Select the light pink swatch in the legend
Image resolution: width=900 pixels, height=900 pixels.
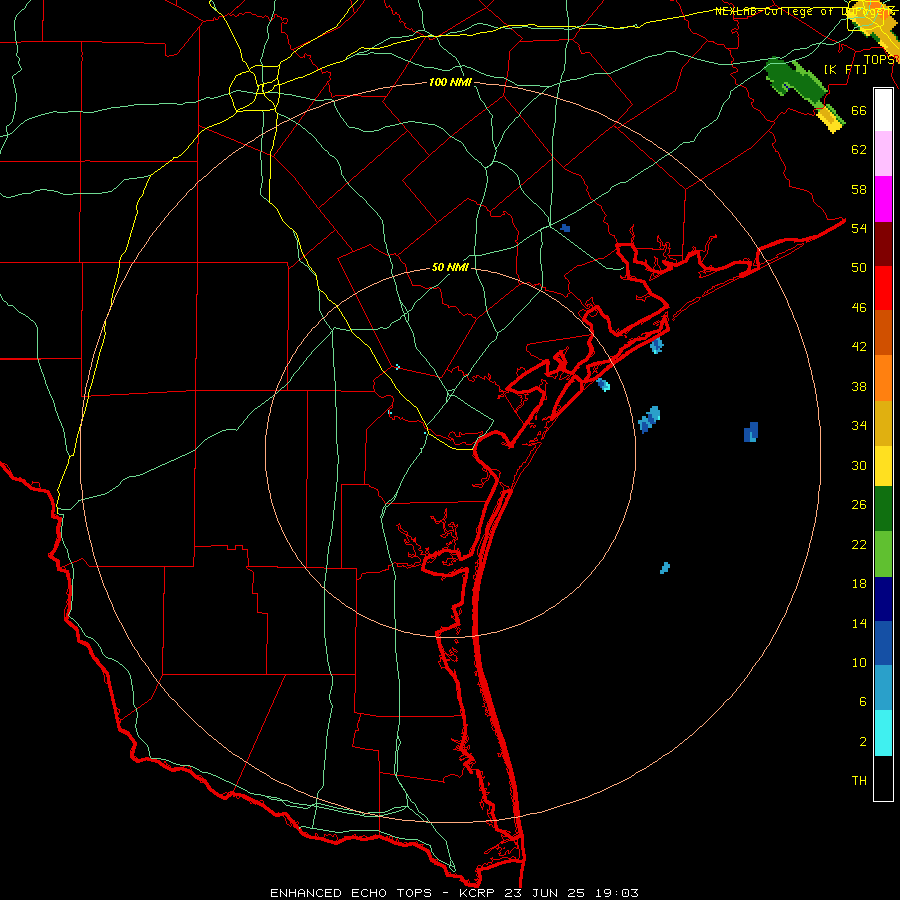(883, 153)
